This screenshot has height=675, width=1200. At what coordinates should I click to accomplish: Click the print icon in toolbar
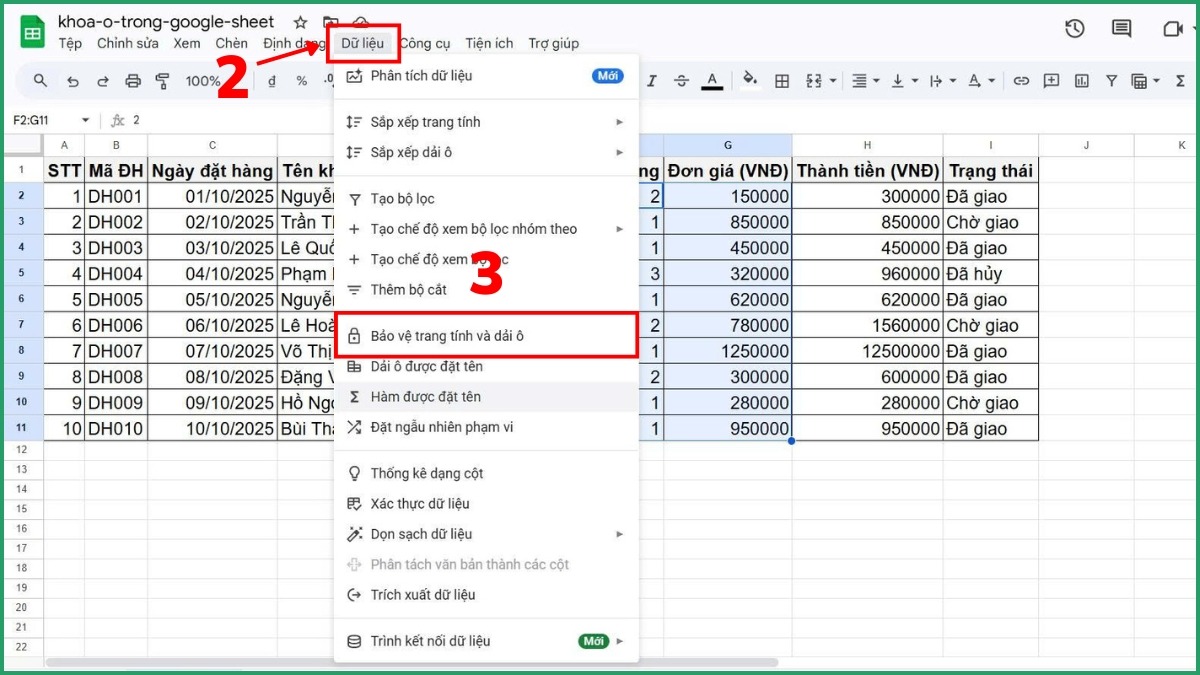coord(133,81)
